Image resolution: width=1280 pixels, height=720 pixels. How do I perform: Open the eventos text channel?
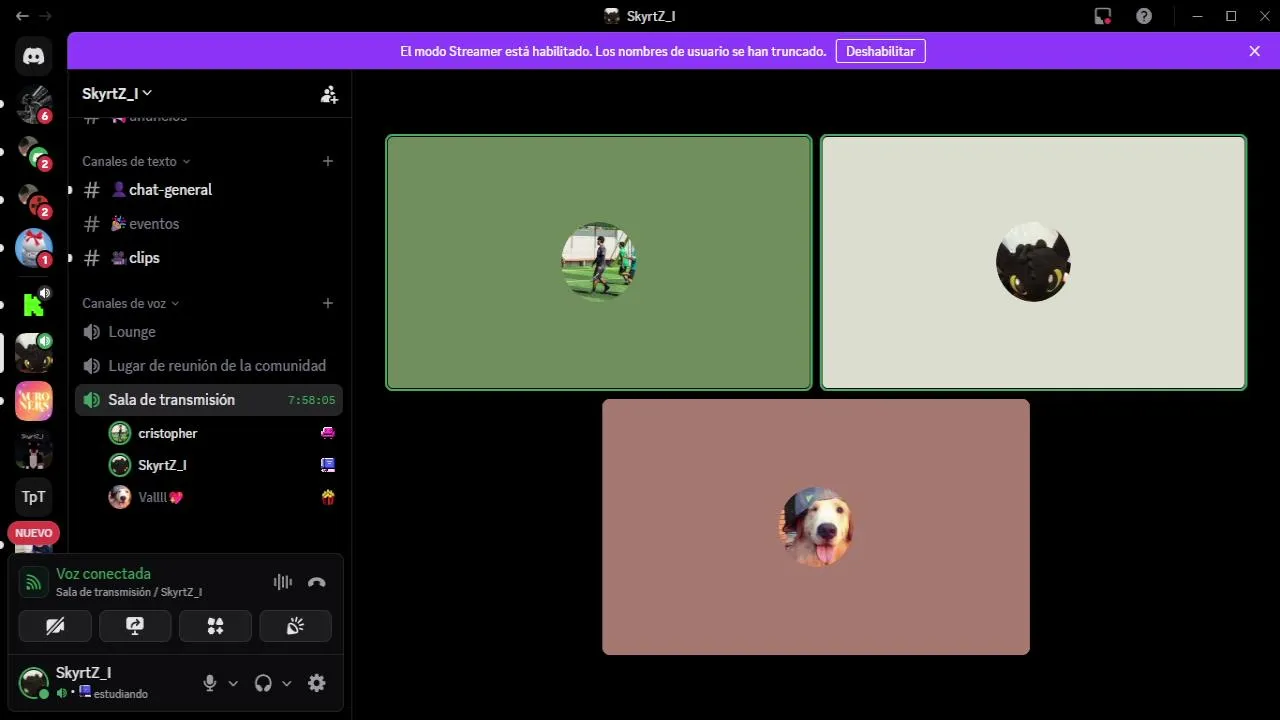[x=209, y=224]
